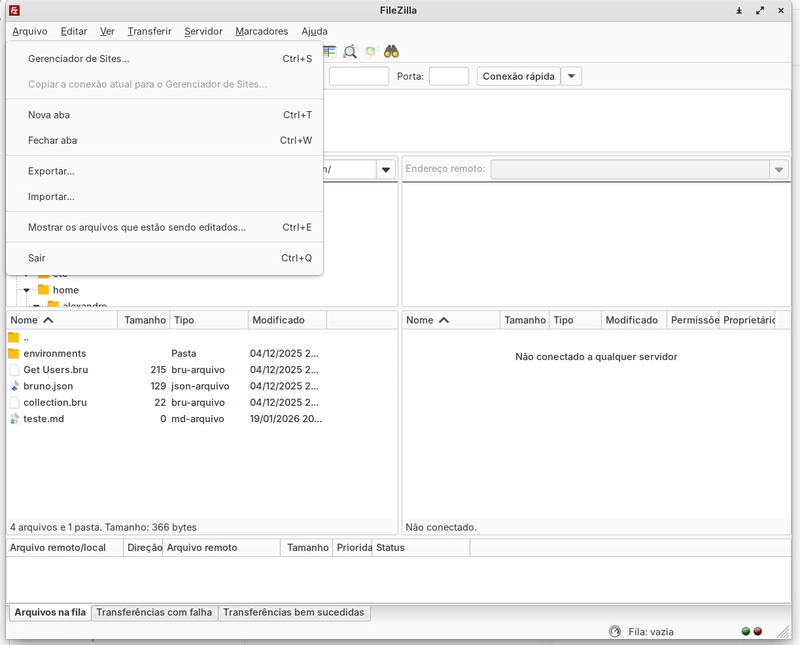800x645 pixels.
Task: Click the collection.bru file icon
Action: tap(14, 402)
